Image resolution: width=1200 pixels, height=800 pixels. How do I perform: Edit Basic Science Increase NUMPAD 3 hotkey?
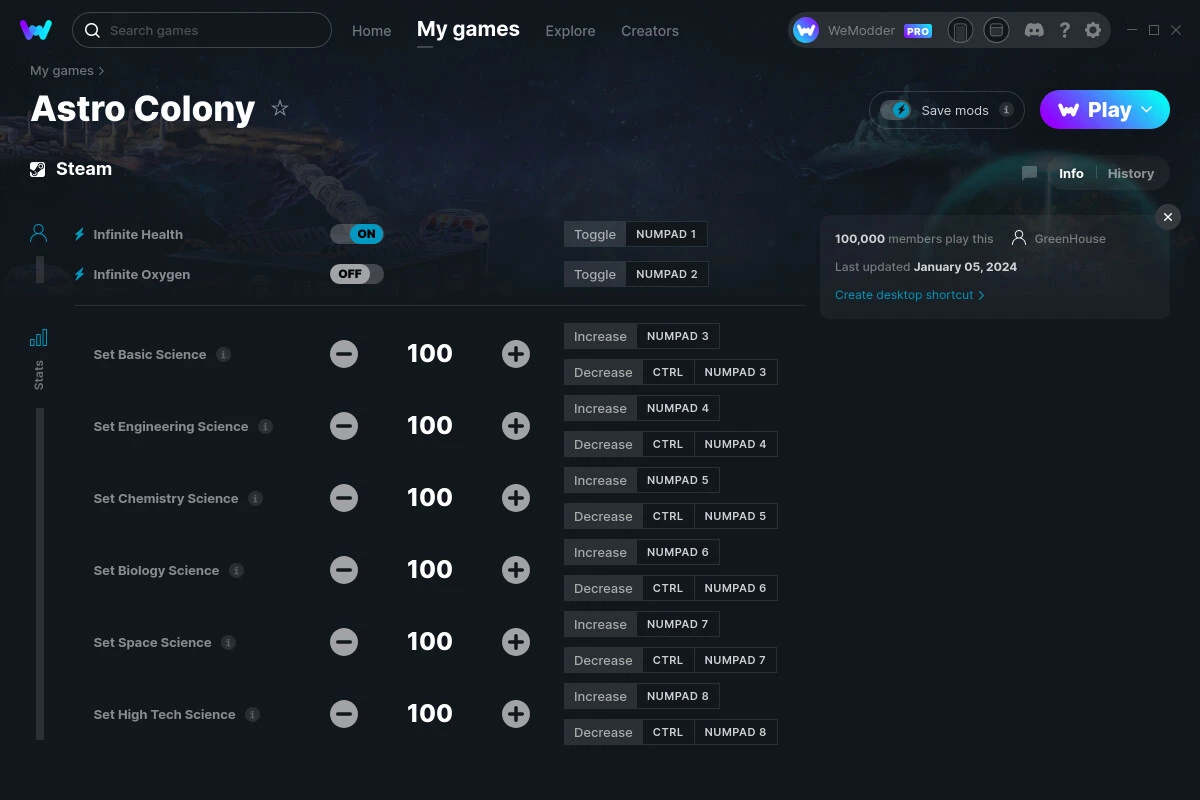[x=642, y=336]
